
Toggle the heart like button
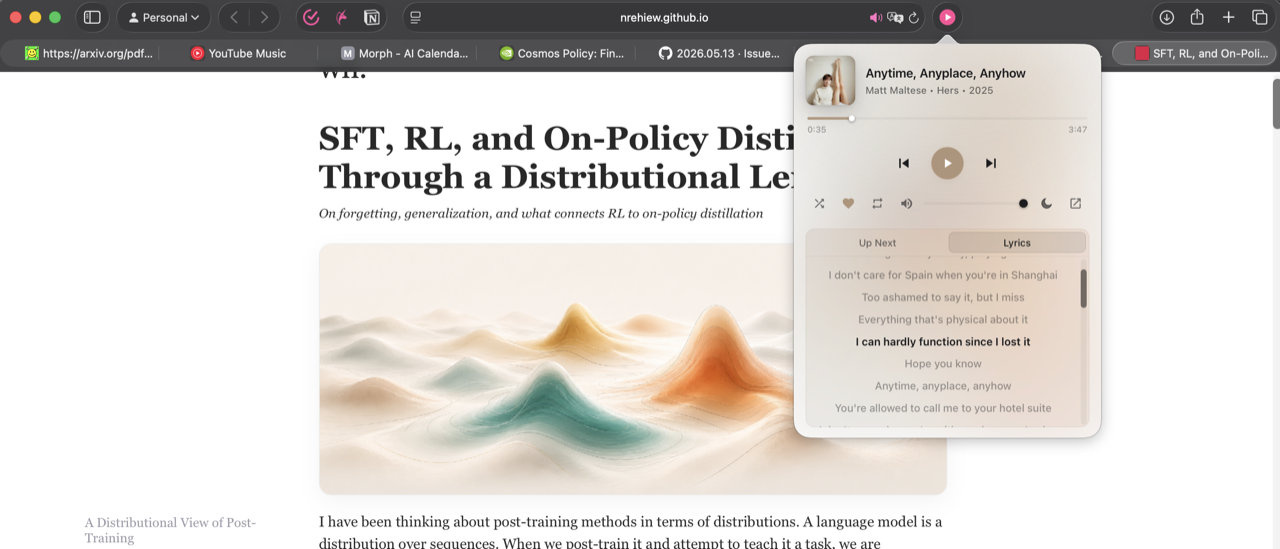(x=848, y=203)
